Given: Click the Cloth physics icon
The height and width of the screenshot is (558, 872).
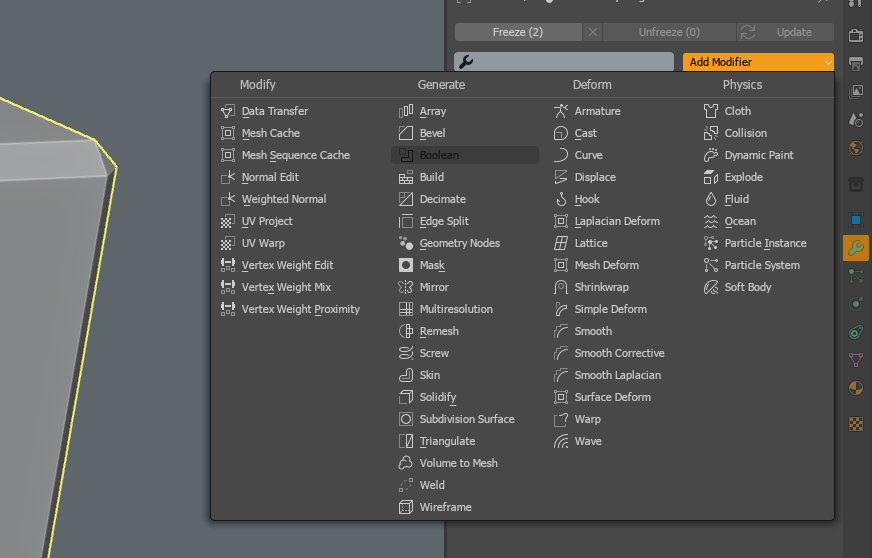Looking at the screenshot, I should pos(711,111).
